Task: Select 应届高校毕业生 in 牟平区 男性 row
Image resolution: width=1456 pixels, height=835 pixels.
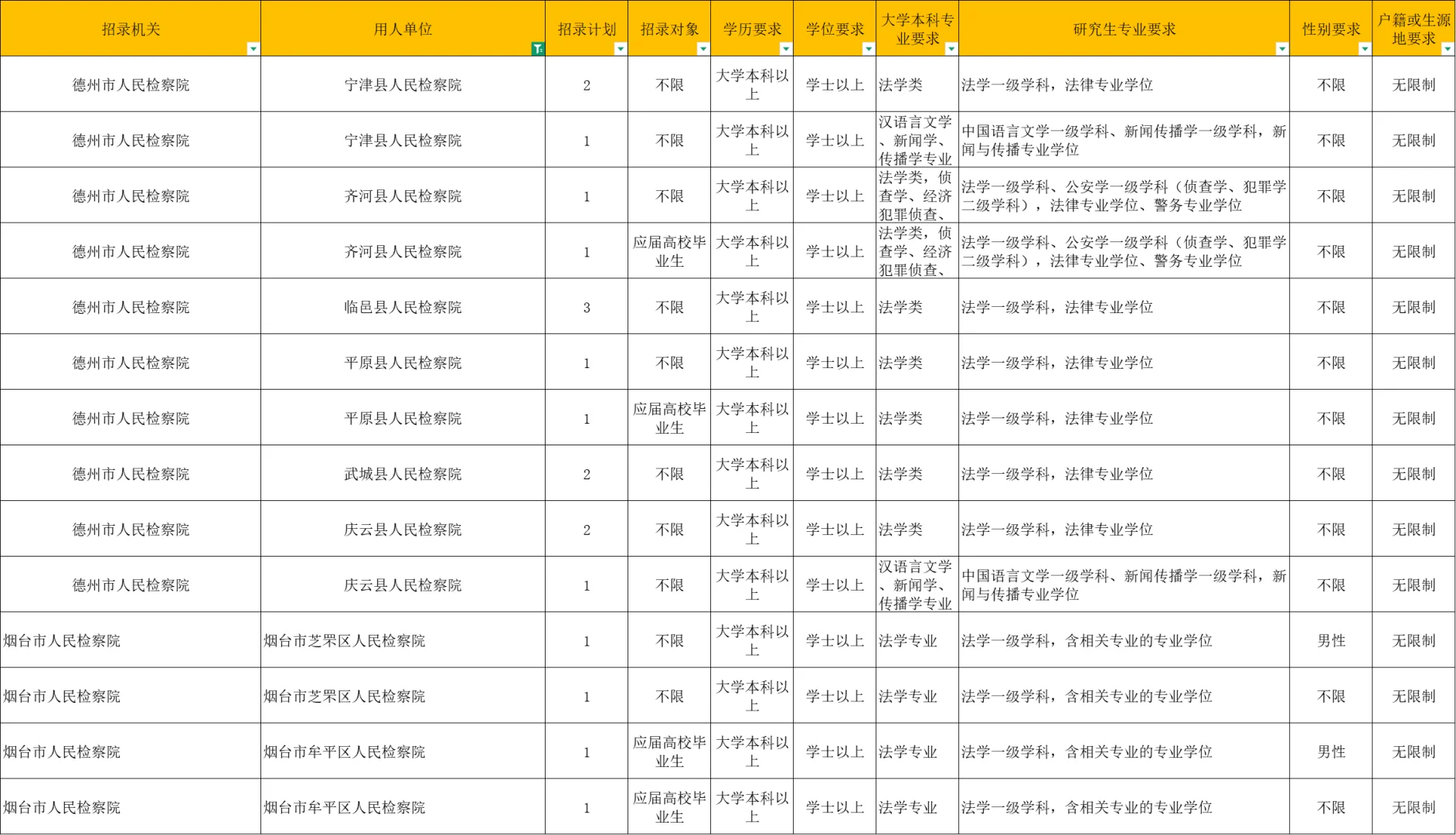Action: tap(669, 751)
